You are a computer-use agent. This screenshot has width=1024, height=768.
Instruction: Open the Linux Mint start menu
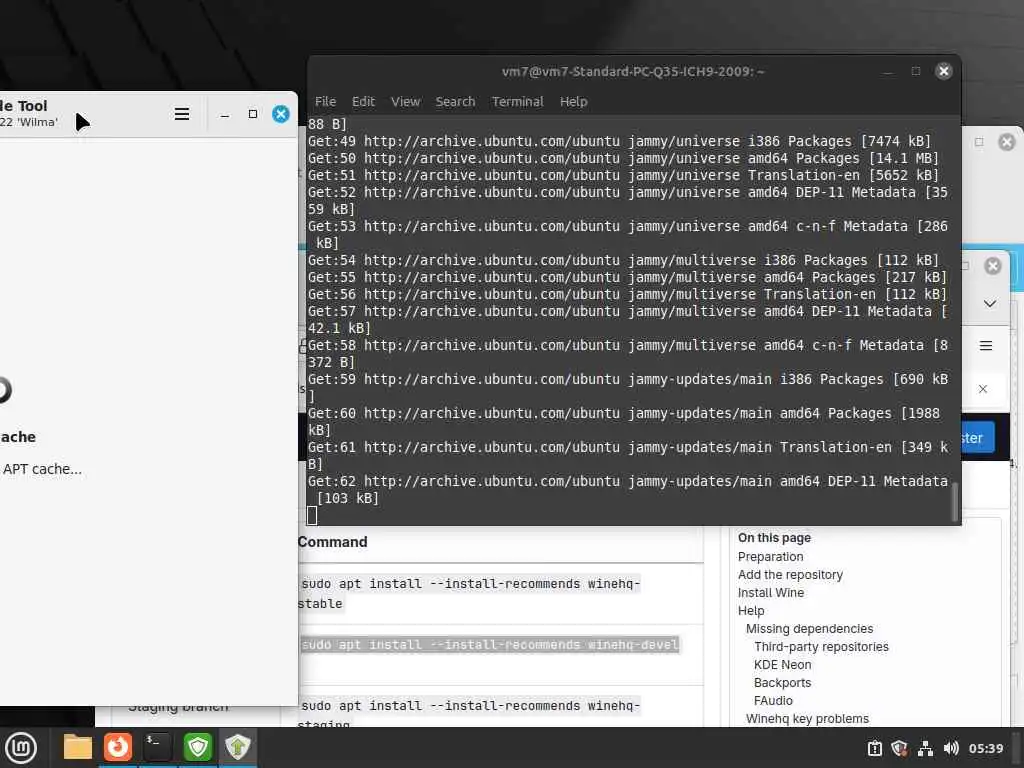[21, 748]
